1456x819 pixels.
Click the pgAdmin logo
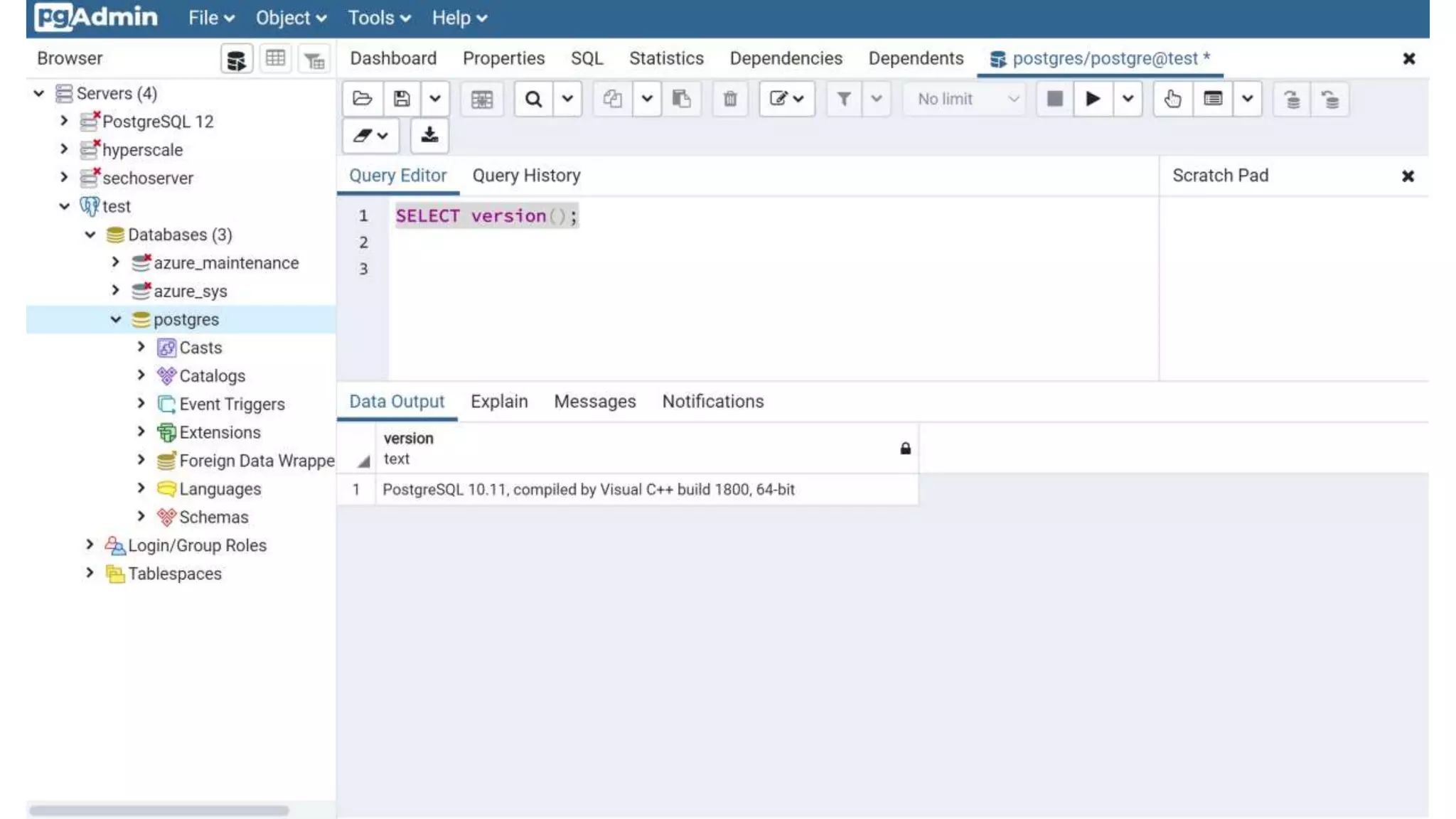[x=96, y=17]
